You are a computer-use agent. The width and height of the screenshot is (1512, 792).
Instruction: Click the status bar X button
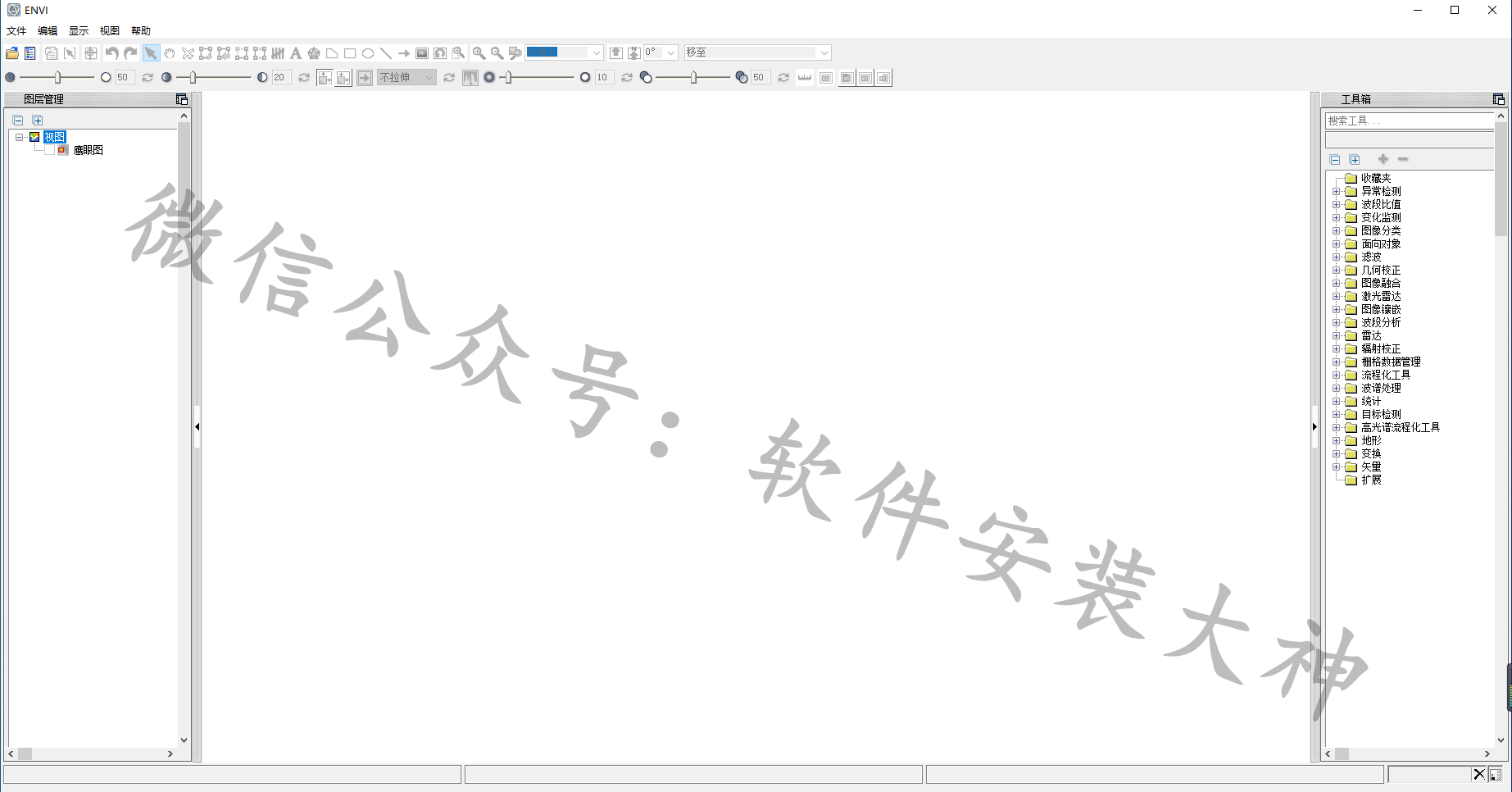(x=1479, y=774)
